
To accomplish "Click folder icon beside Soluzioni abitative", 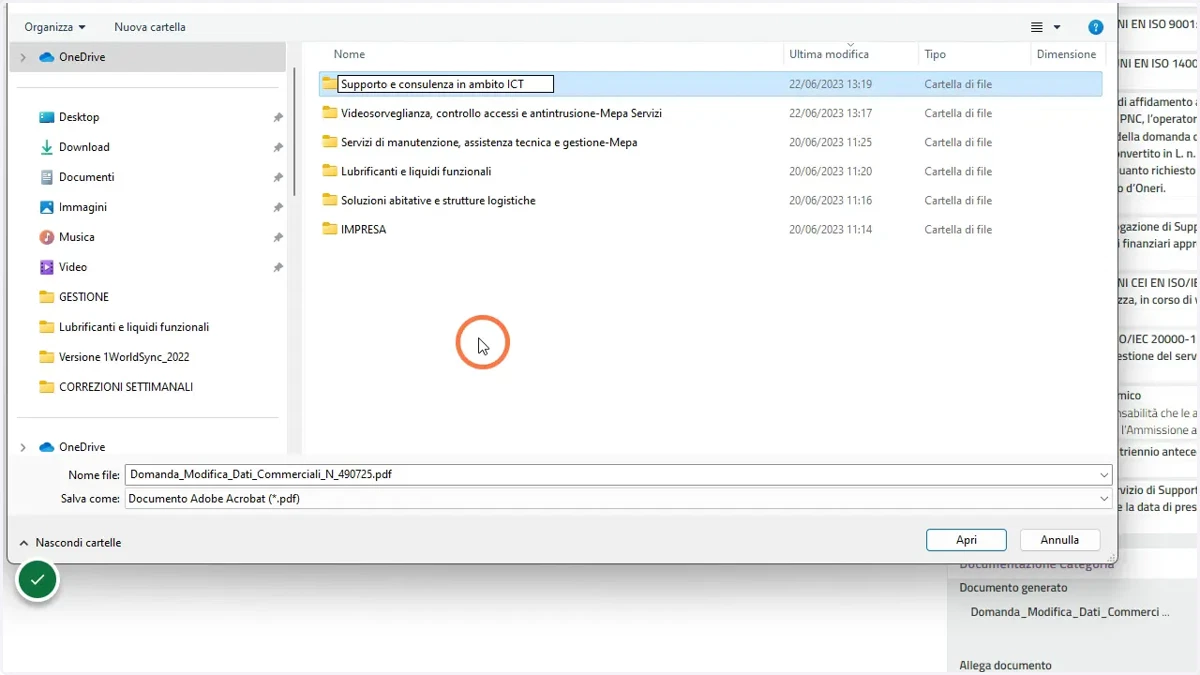I will tap(329, 200).
